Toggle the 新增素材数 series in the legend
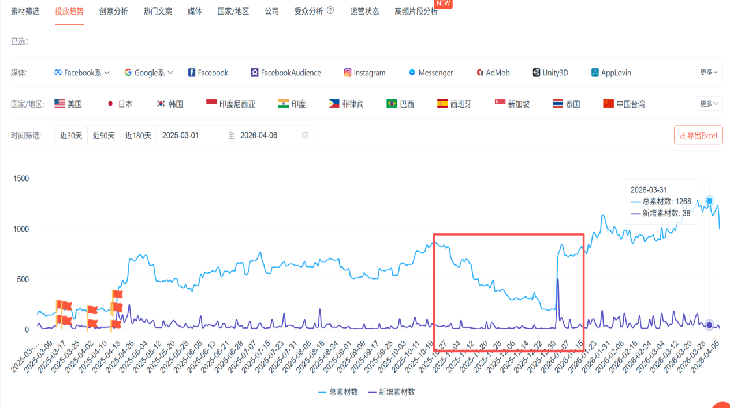This screenshot has width=730, height=408. pyautogui.click(x=391, y=393)
